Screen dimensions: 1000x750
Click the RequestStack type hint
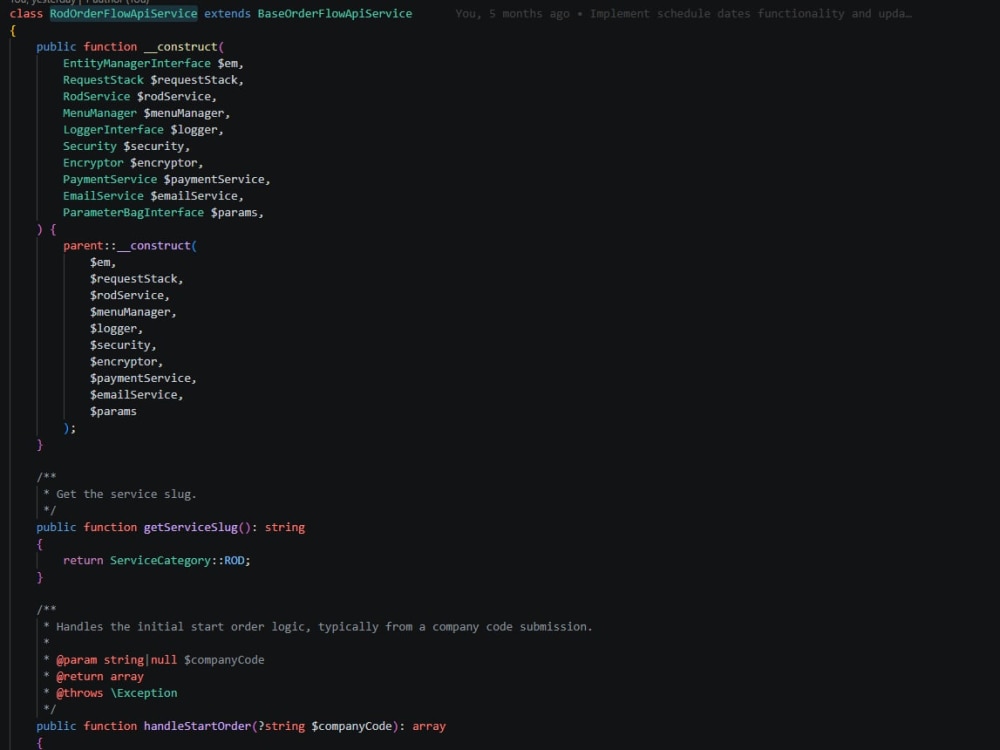click(103, 80)
